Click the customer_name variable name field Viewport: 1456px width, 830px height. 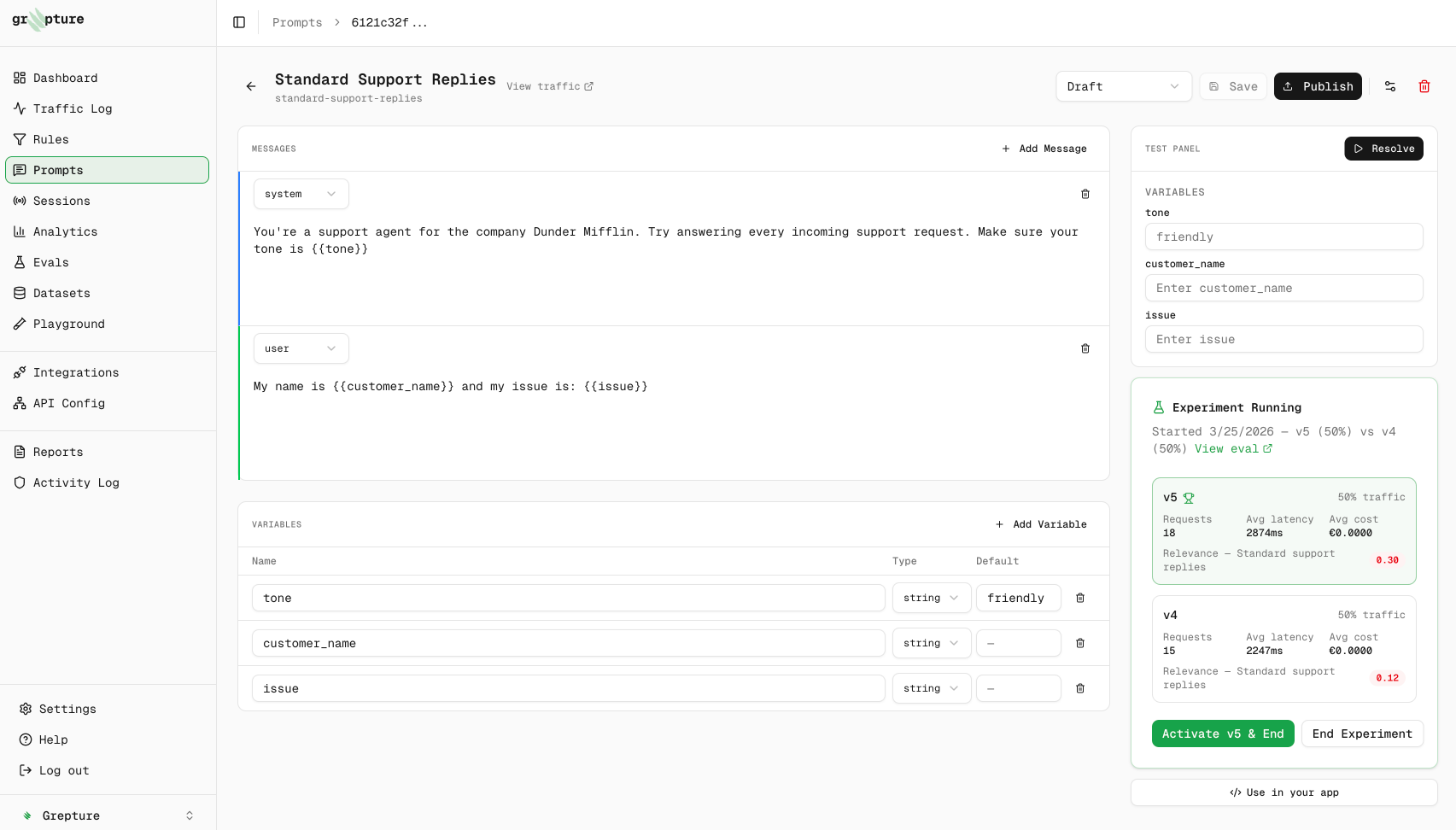coord(569,643)
